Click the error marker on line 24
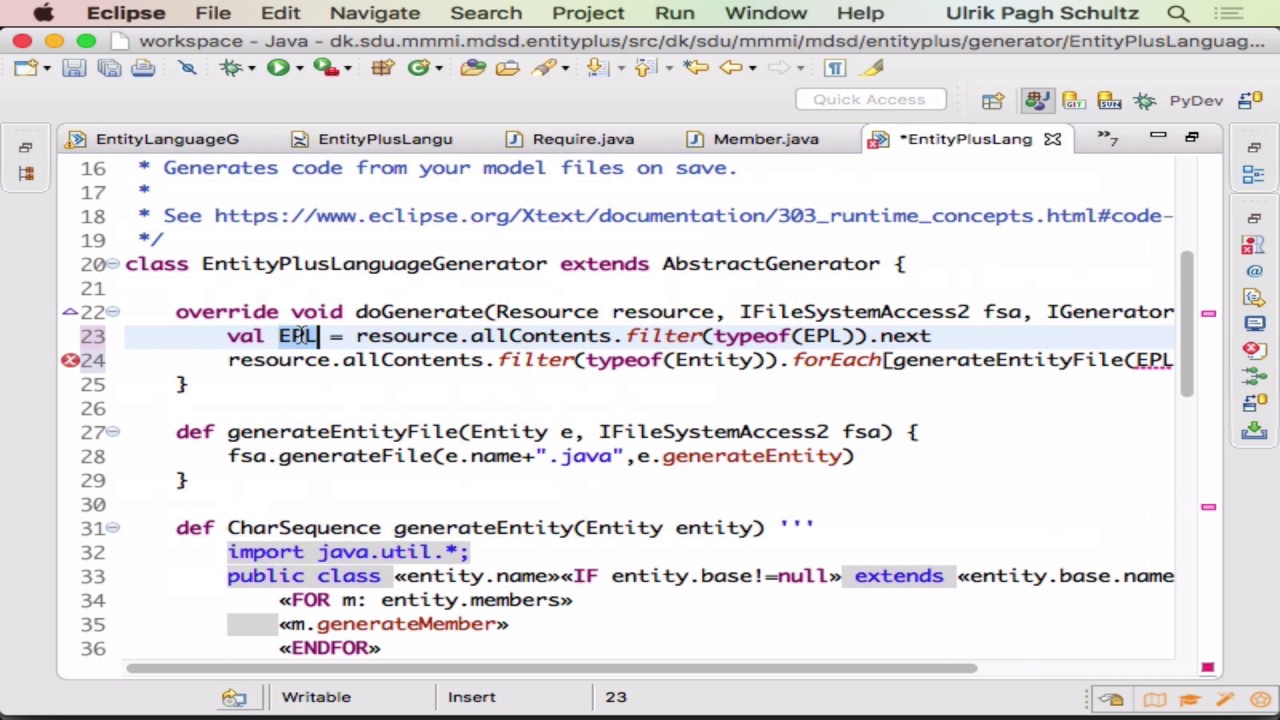Image resolution: width=1280 pixels, height=720 pixels. pyautogui.click(x=70, y=360)
